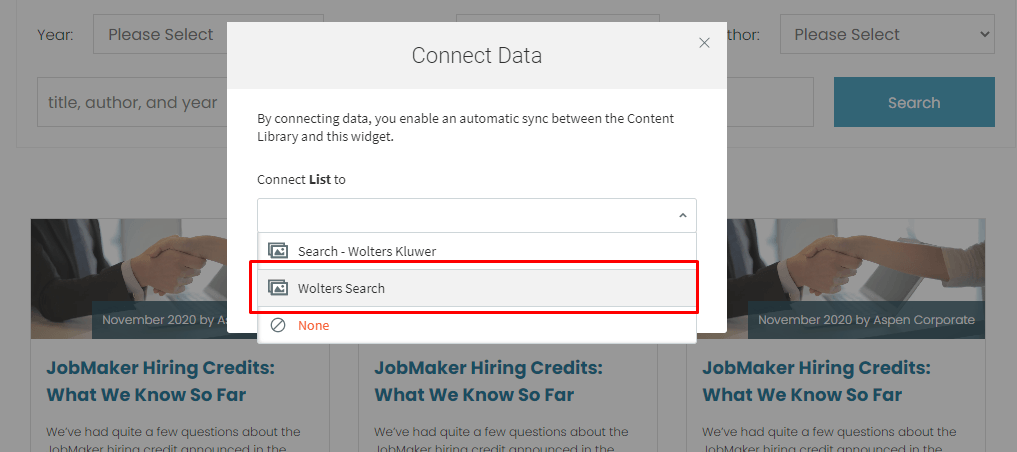Click the right card's November 2020 by Aspen Corporate label
This screenshot has height=452, width=1017.
point(865,320)
